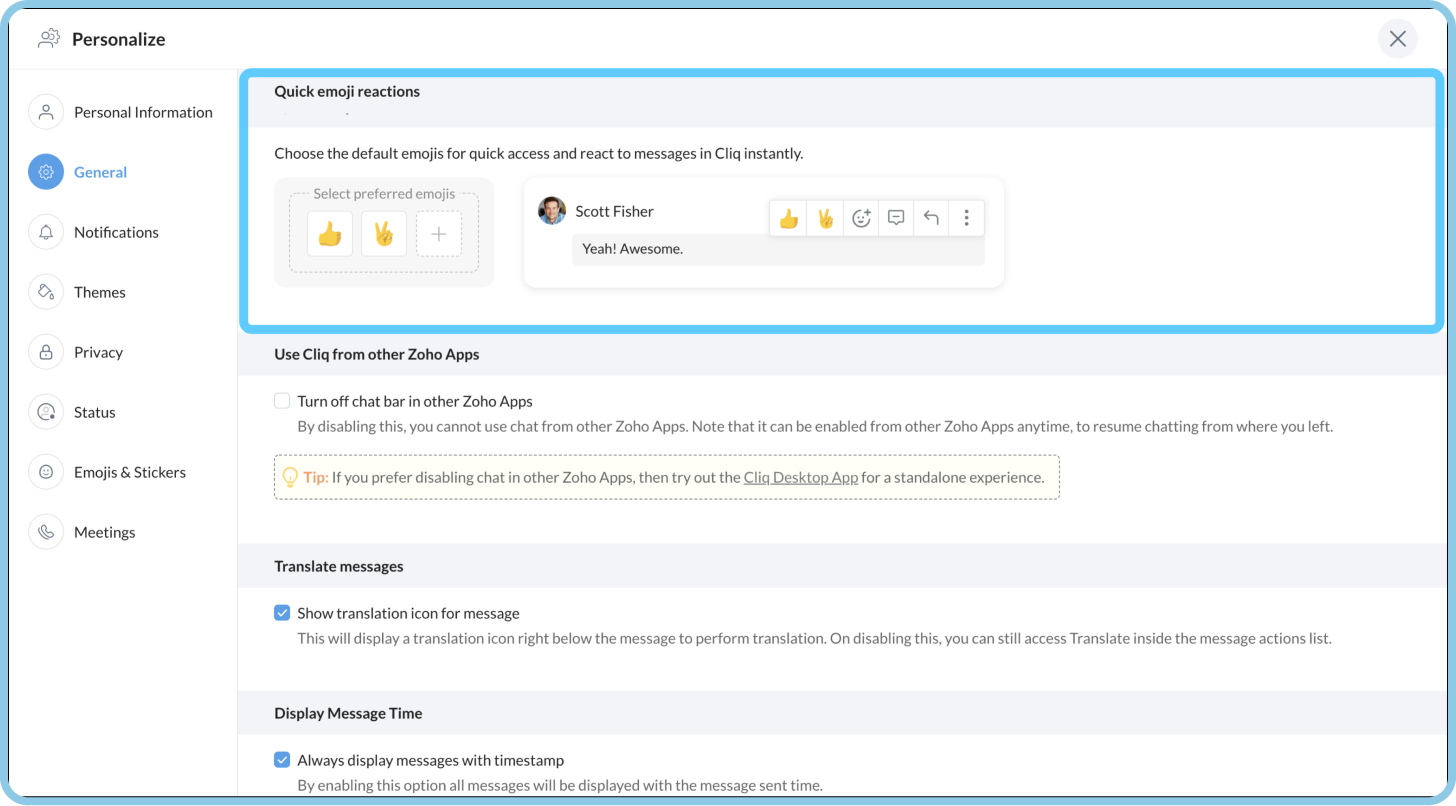Open the comment icon on Scott's message
This screenshot has width=1456, height=806.
[x=895, y=217]
